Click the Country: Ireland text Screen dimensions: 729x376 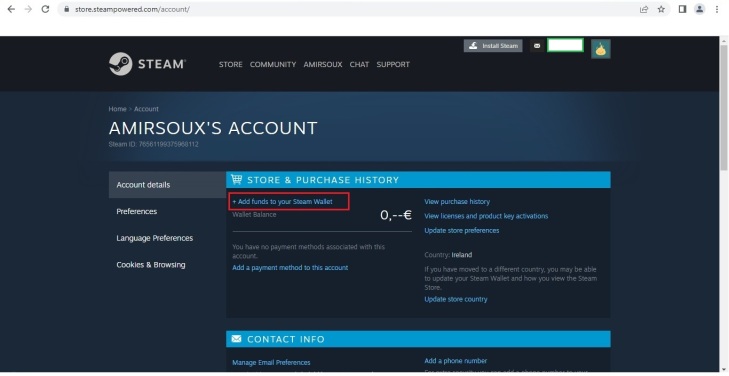pyautogui.click(x=448, y=255)
